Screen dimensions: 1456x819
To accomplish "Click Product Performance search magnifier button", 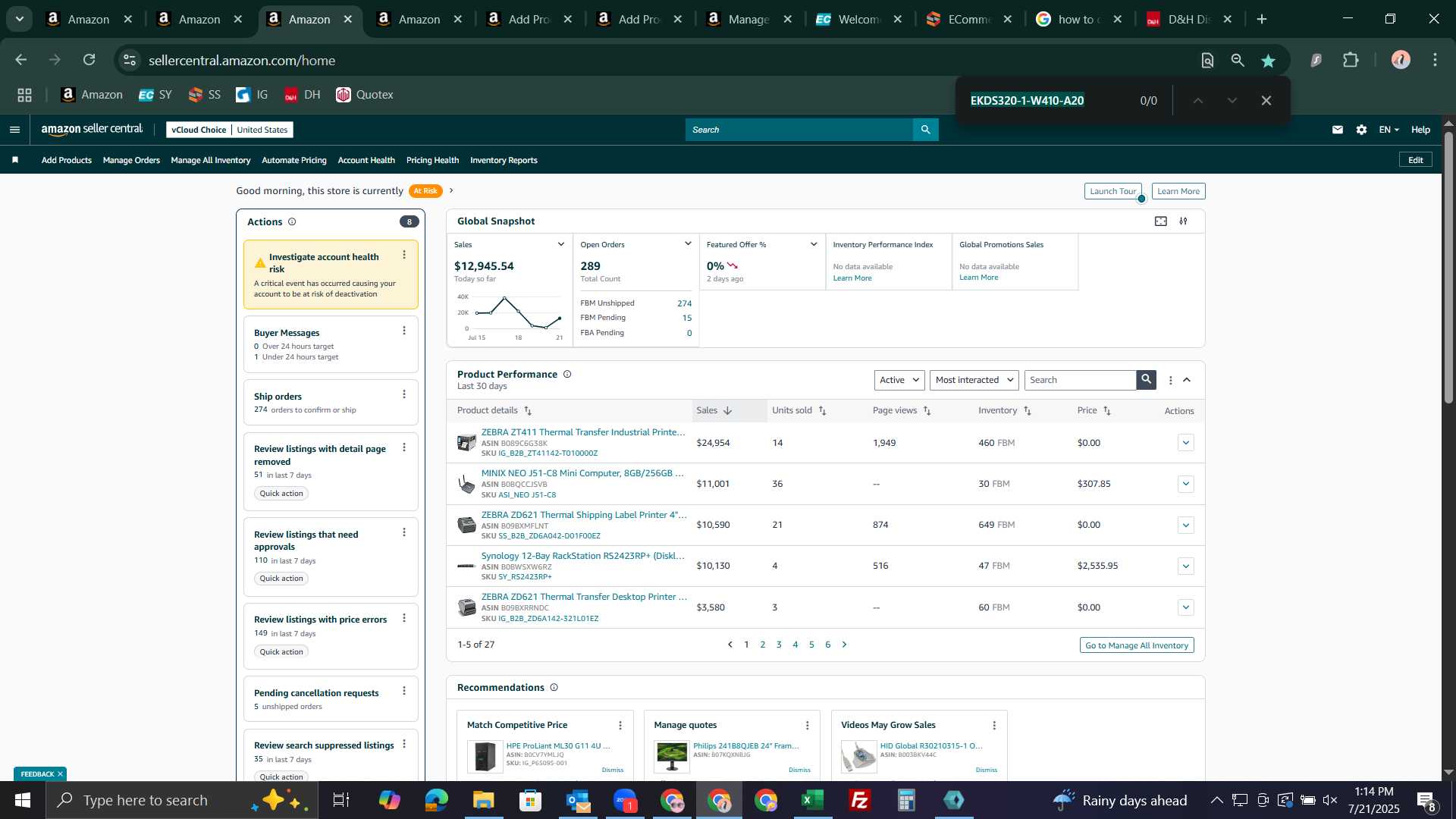I will pos(1147,380).
